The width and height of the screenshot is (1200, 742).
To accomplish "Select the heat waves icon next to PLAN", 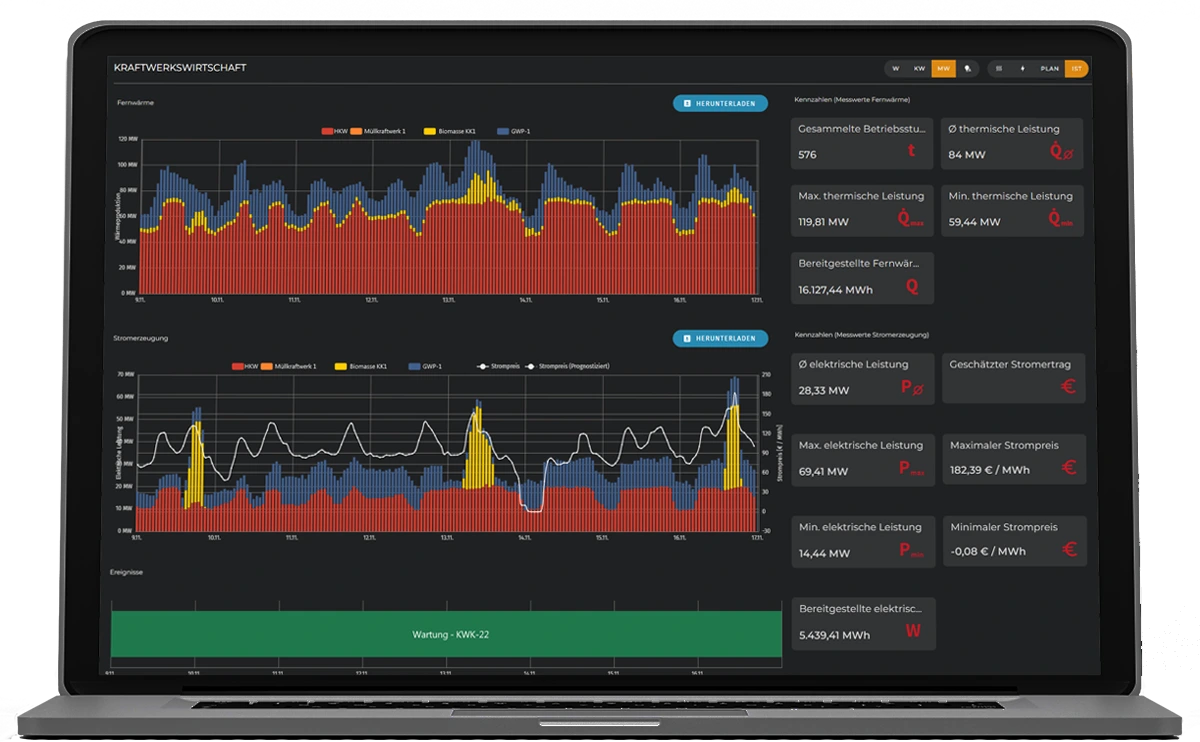I will 999,69.
